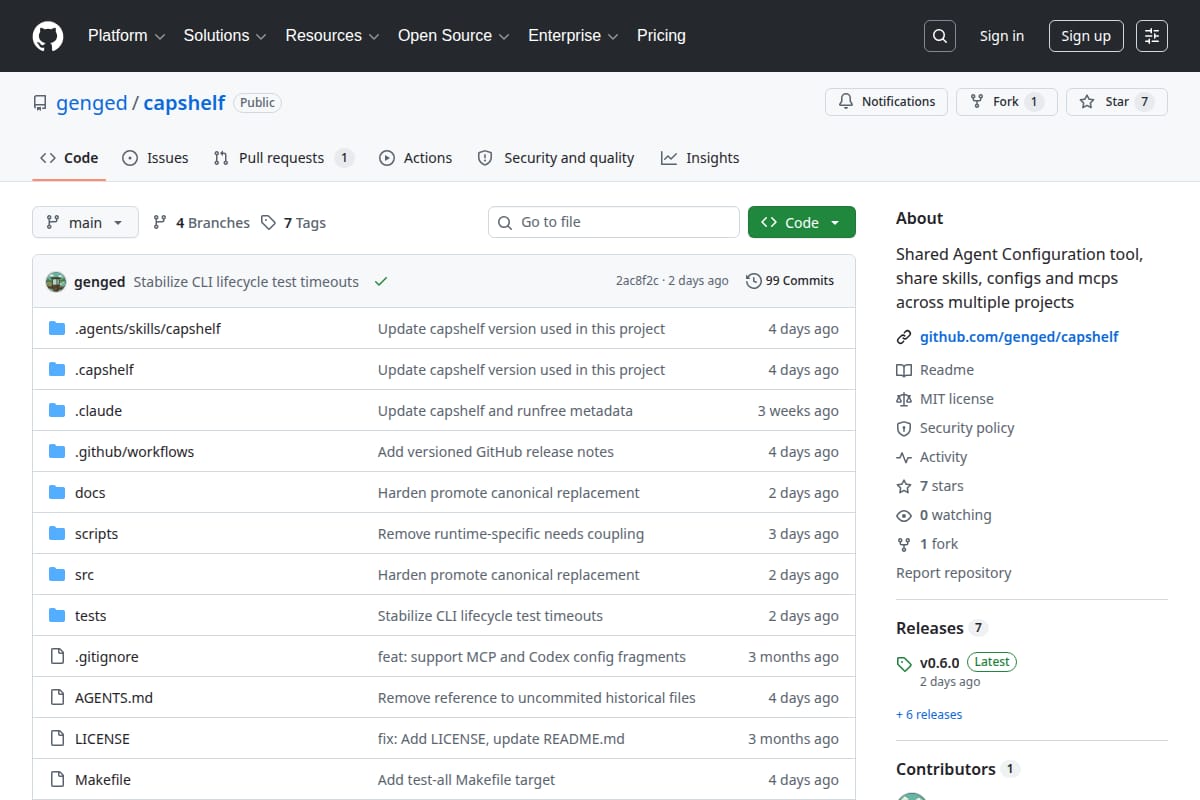Open the .agents/skills/capshelf folder icon

[57, 328]
